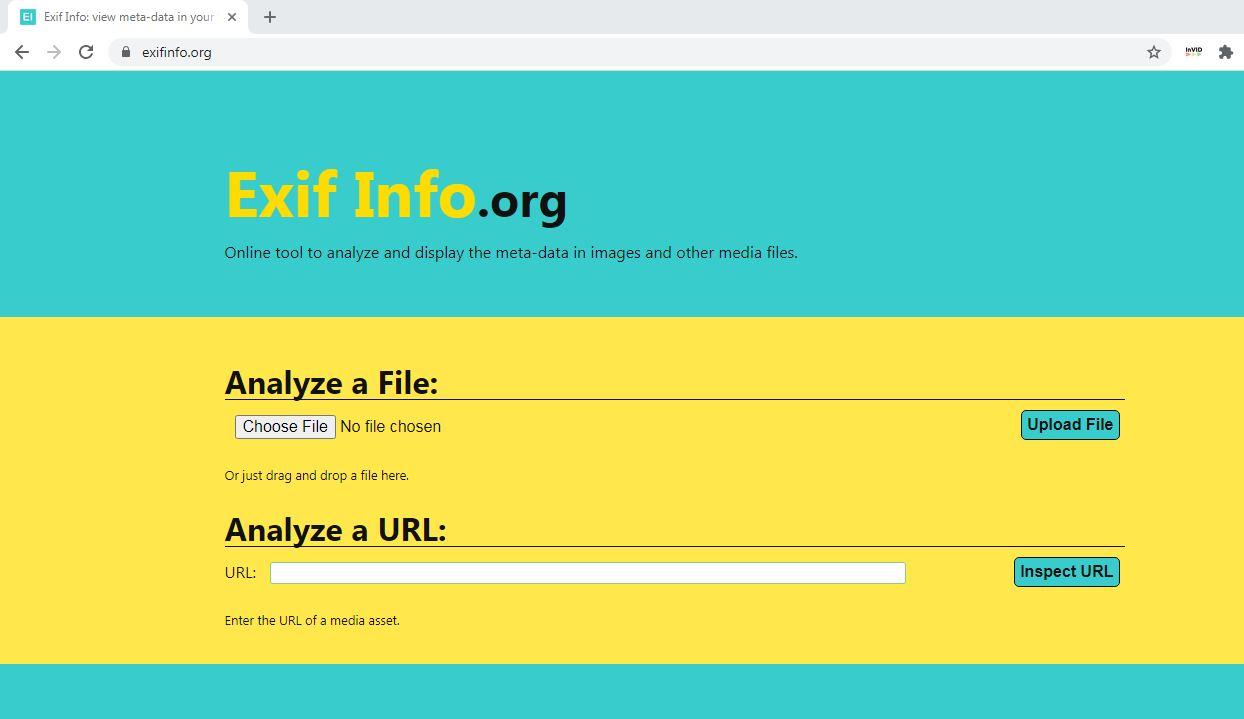
Task: Select the Exif Info browser tab
Action: click(x=129, y=17)
